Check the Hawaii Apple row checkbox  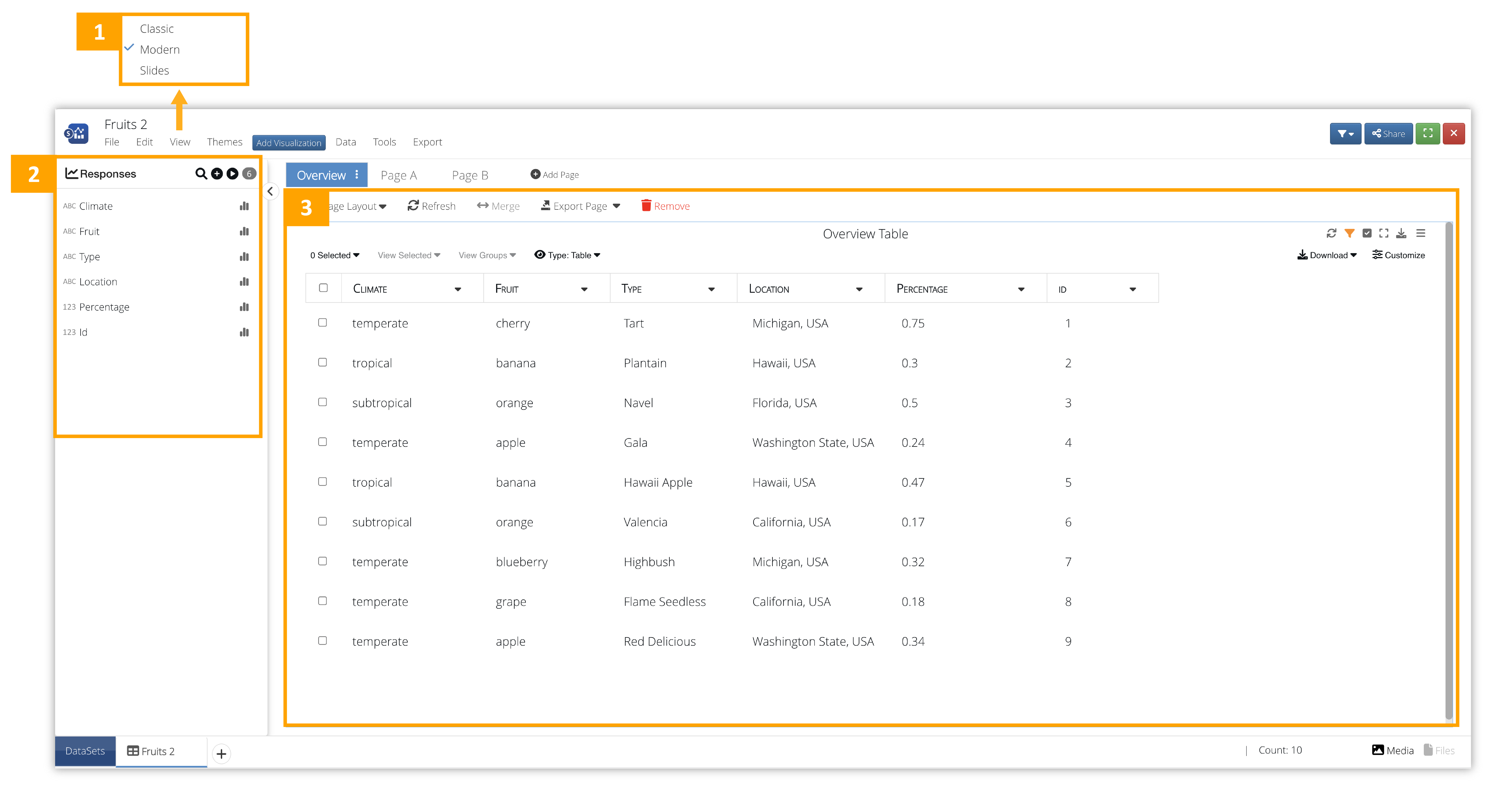coord(323,481)
